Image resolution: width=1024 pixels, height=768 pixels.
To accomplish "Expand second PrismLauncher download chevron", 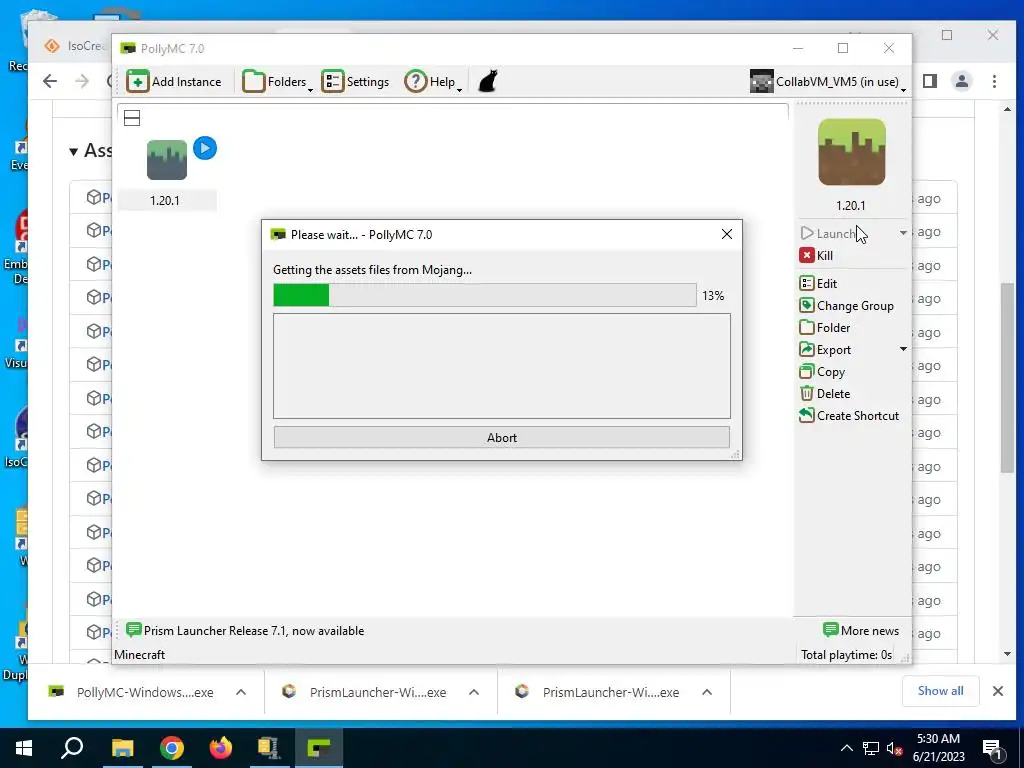I will point(707,692).
